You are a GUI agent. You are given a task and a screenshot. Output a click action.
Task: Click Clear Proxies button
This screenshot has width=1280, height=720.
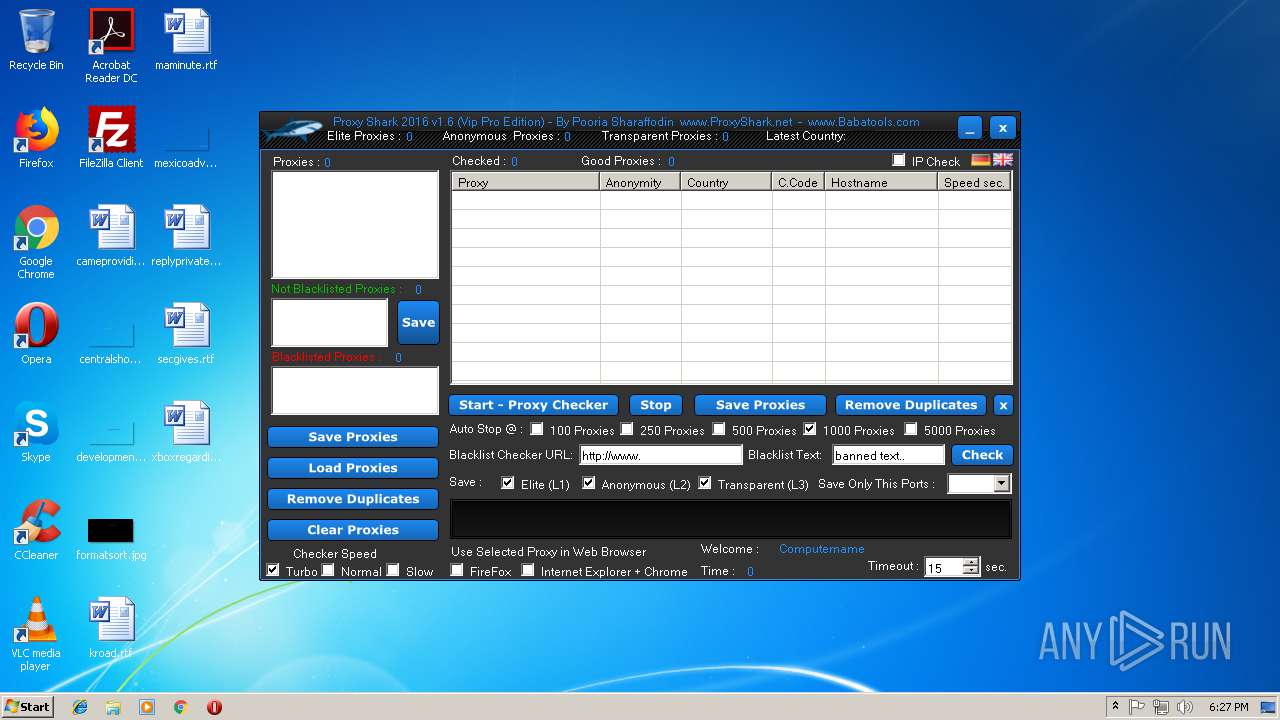point(353,530)
